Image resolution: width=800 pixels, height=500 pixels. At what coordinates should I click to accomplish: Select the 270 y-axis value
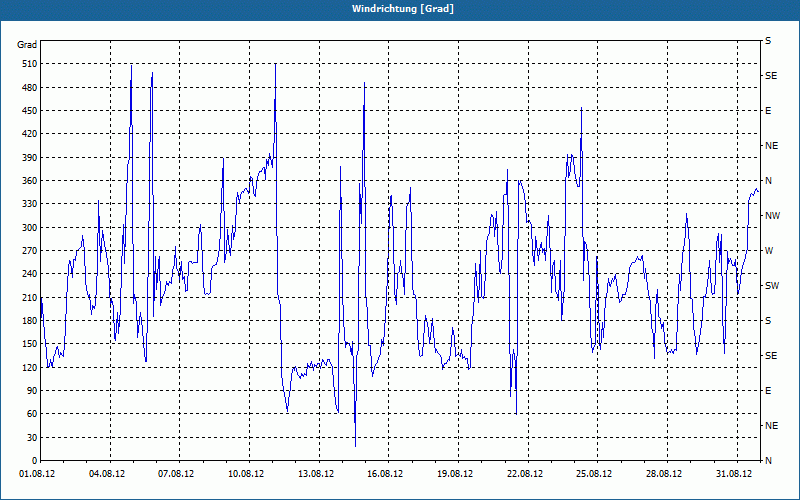[30, 251]
